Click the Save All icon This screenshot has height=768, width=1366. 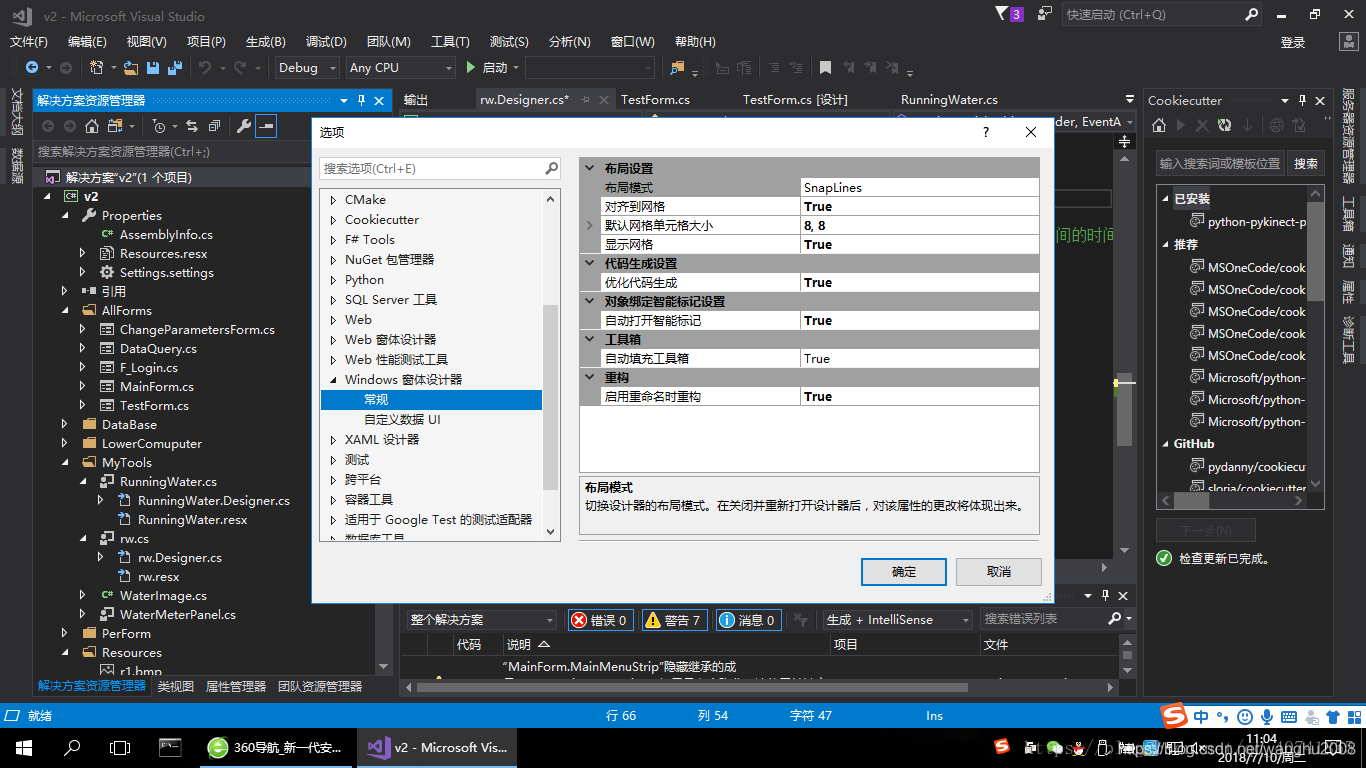[x=175, y=67]
